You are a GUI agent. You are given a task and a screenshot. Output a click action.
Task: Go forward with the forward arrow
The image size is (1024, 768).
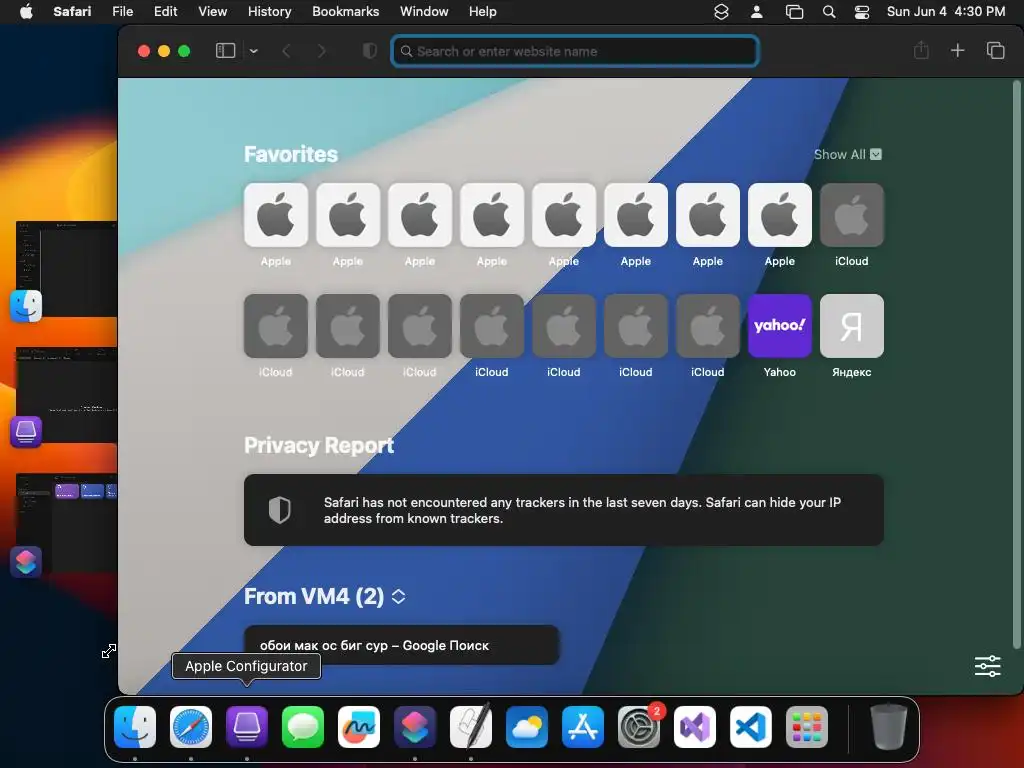tap(321, 51)
